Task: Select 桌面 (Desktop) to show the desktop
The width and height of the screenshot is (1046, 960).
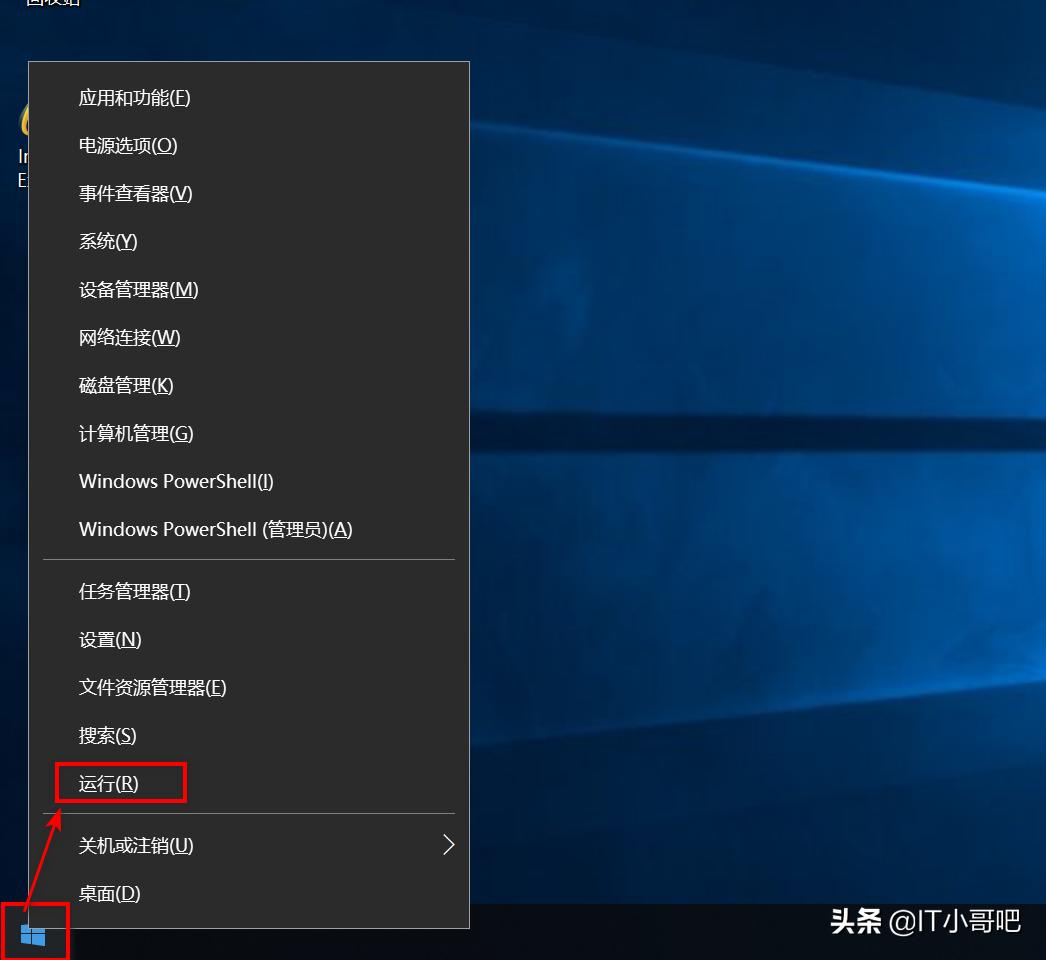Action: (108, 893)
